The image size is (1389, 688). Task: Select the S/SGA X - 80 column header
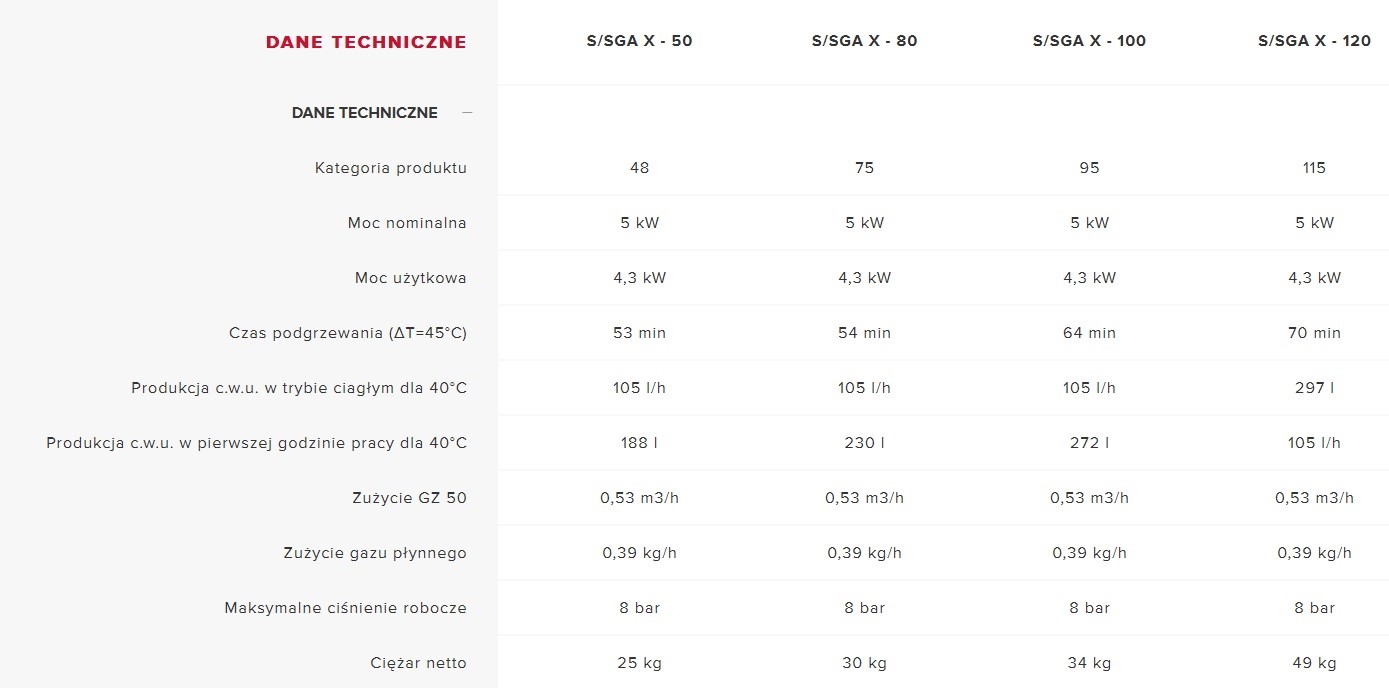(865, 41)
